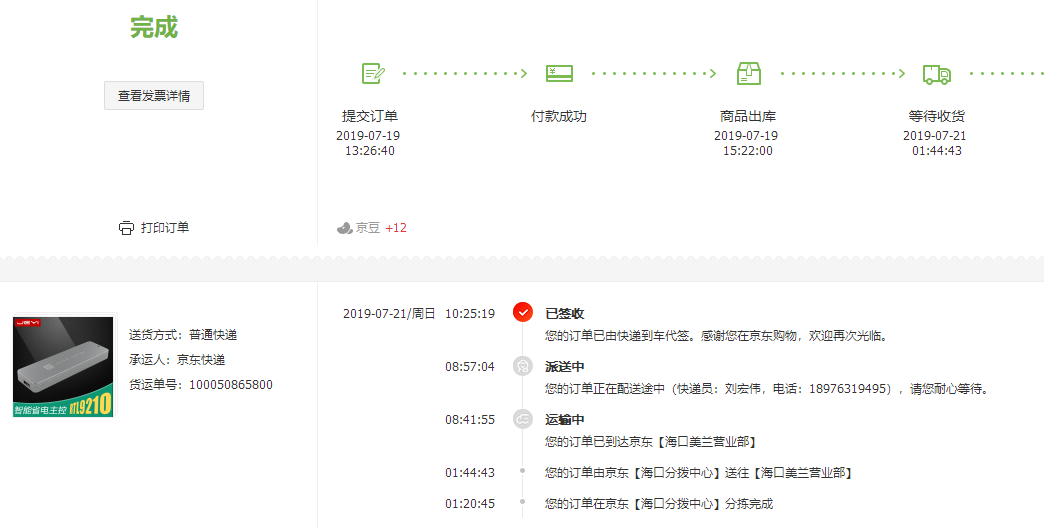Click the 01:44:43 tracking timestamp
Image resolution: width=1044 pixels, height=528 pixels.
coord(470,473)
